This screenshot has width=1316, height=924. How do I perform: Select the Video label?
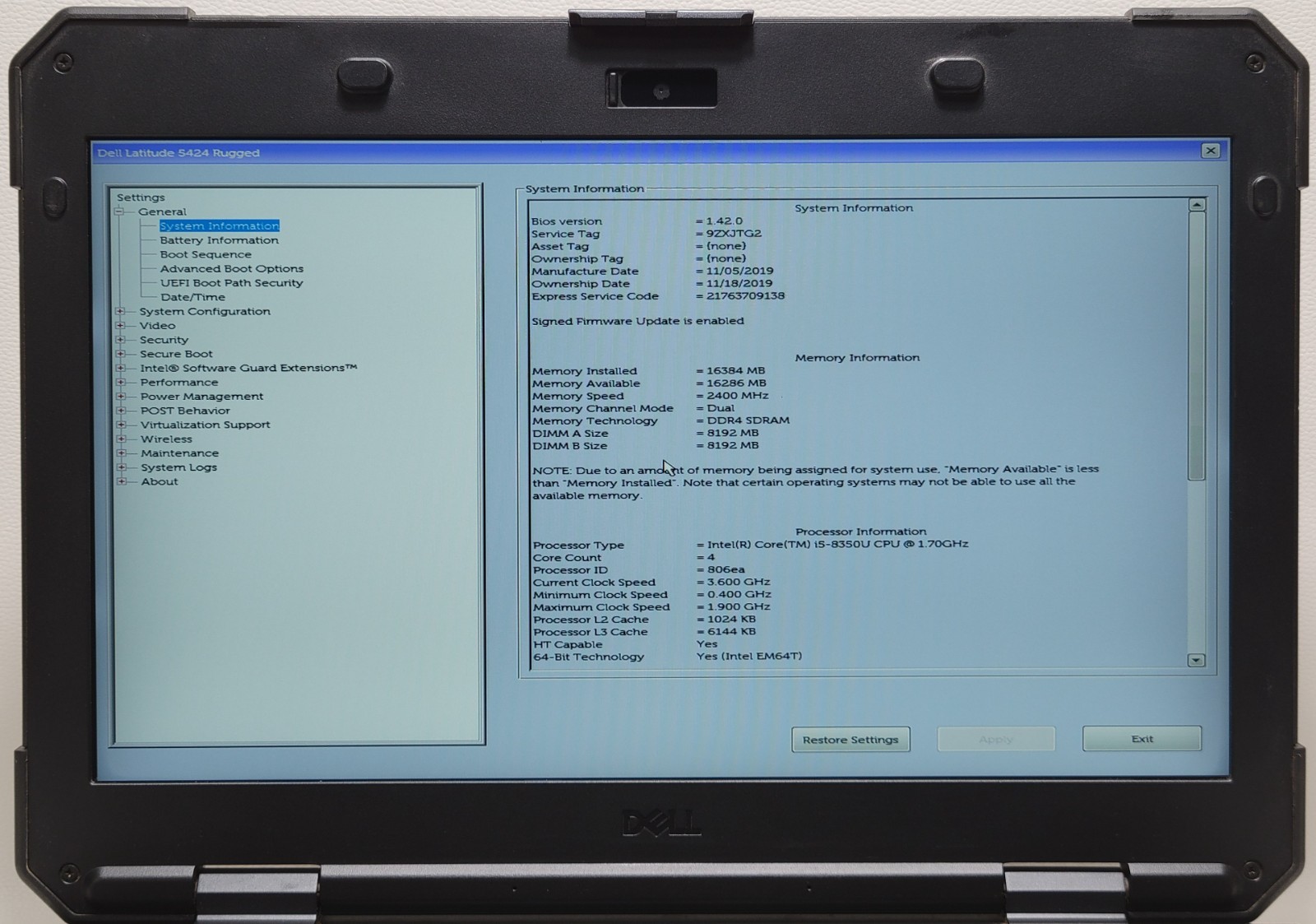157,325
